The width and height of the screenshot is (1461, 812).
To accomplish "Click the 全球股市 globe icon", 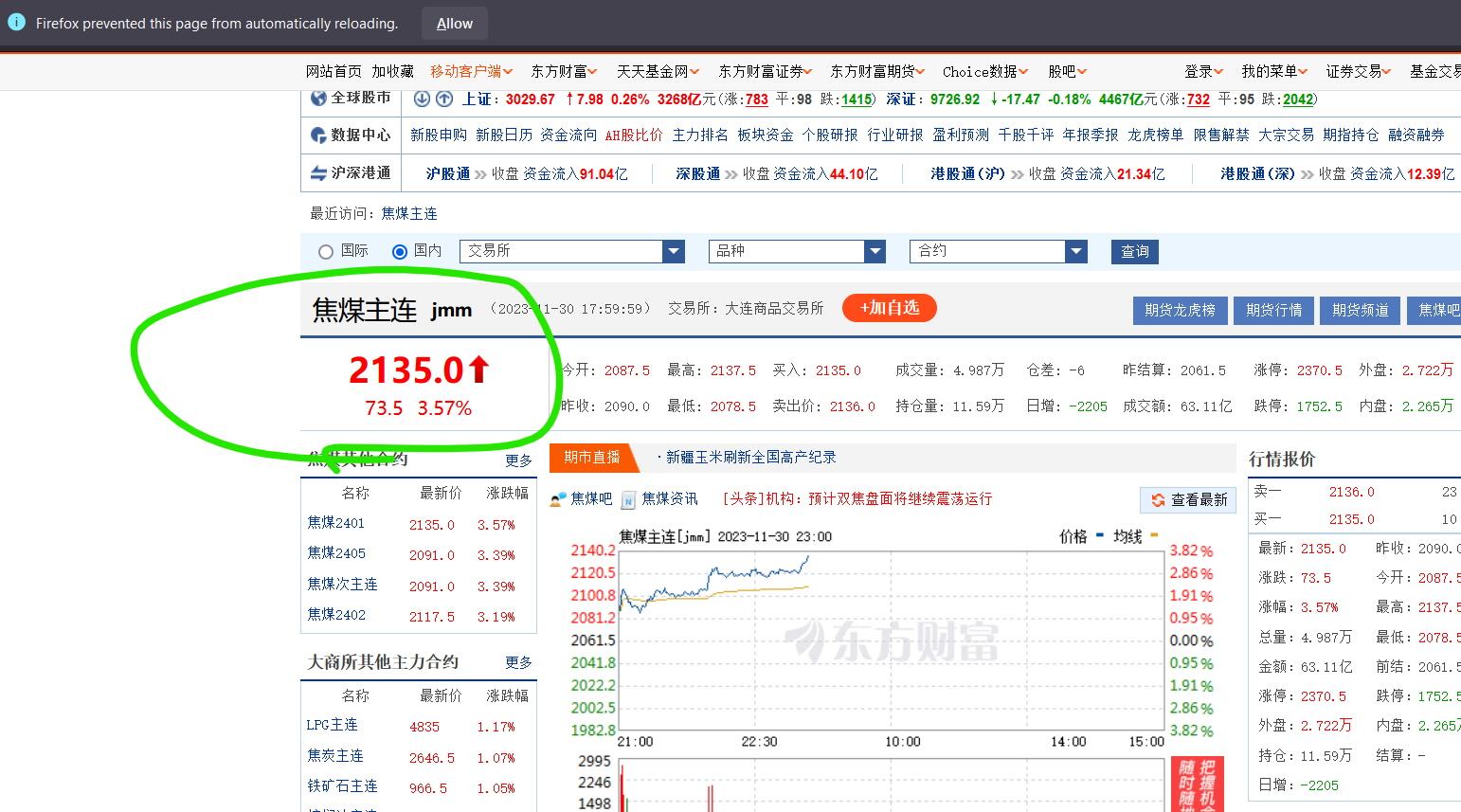I will click(x=318, y=98).
